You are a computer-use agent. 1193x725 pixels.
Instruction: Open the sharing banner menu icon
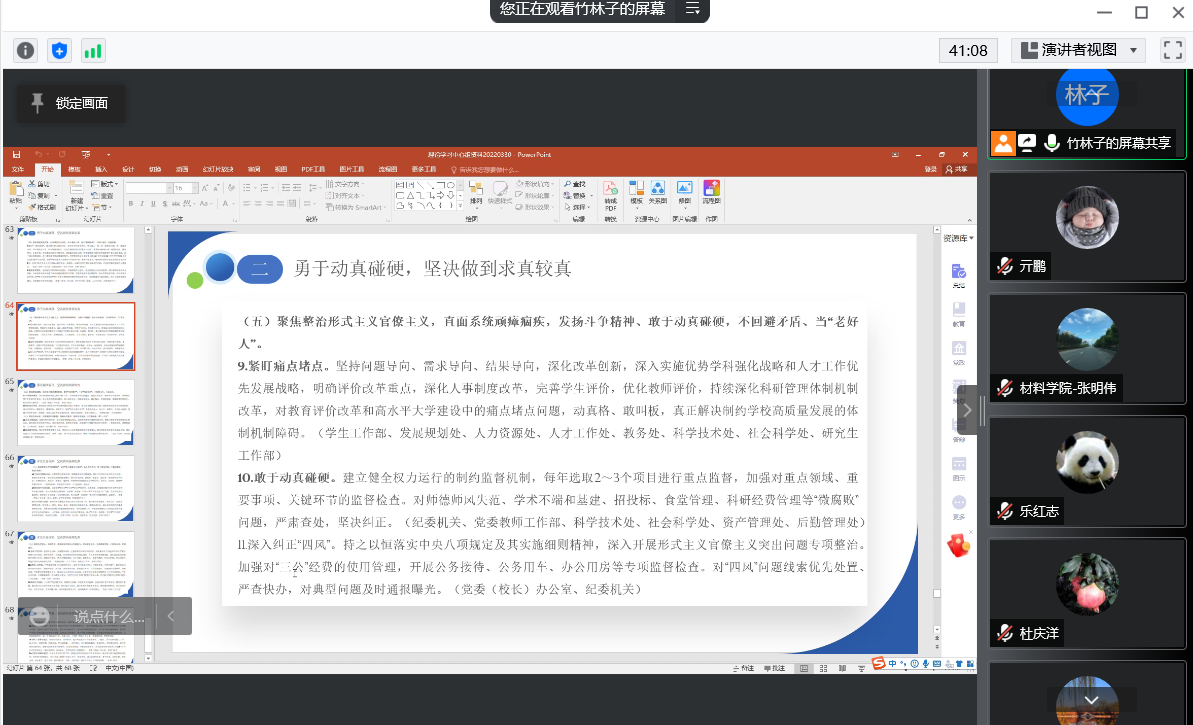(x=692, y=9)
